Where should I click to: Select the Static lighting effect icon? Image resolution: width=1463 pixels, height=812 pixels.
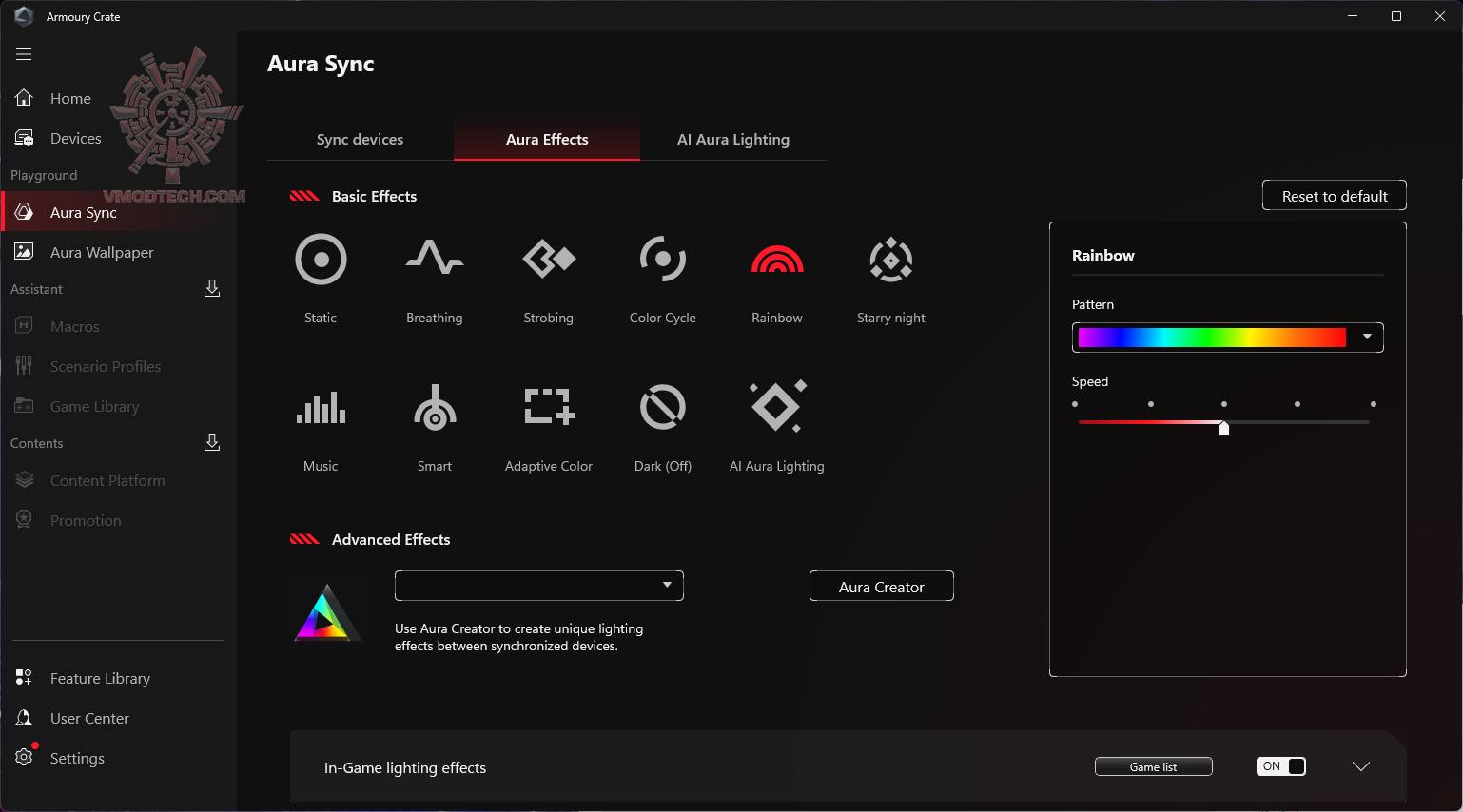click(x=321, y=259)
